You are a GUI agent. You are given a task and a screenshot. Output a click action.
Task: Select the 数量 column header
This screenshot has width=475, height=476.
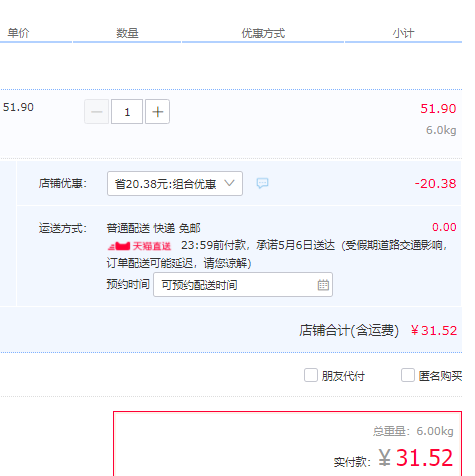tap(127, 33)
